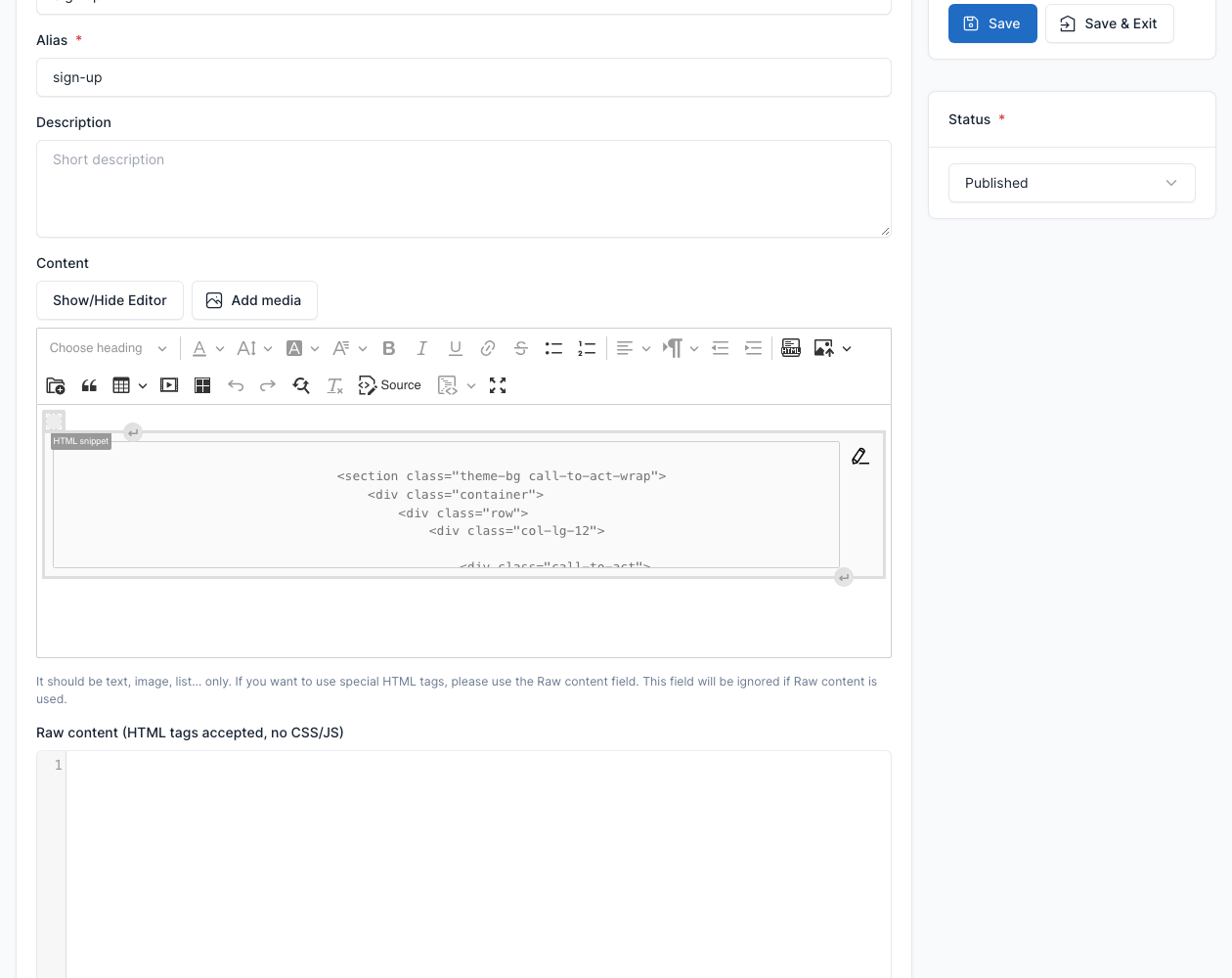Toggle Source editing mode
The height and width of the screenshot is (978, 1232).
390,385
